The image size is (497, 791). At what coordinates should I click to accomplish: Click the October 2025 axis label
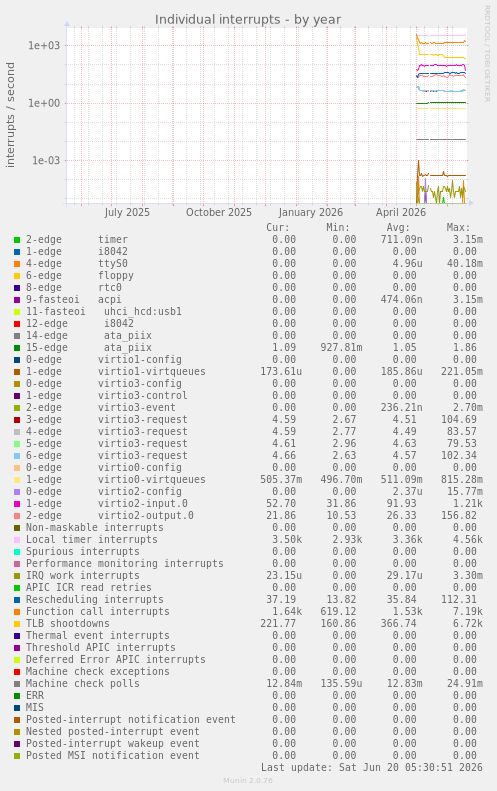tap(218, 212)
